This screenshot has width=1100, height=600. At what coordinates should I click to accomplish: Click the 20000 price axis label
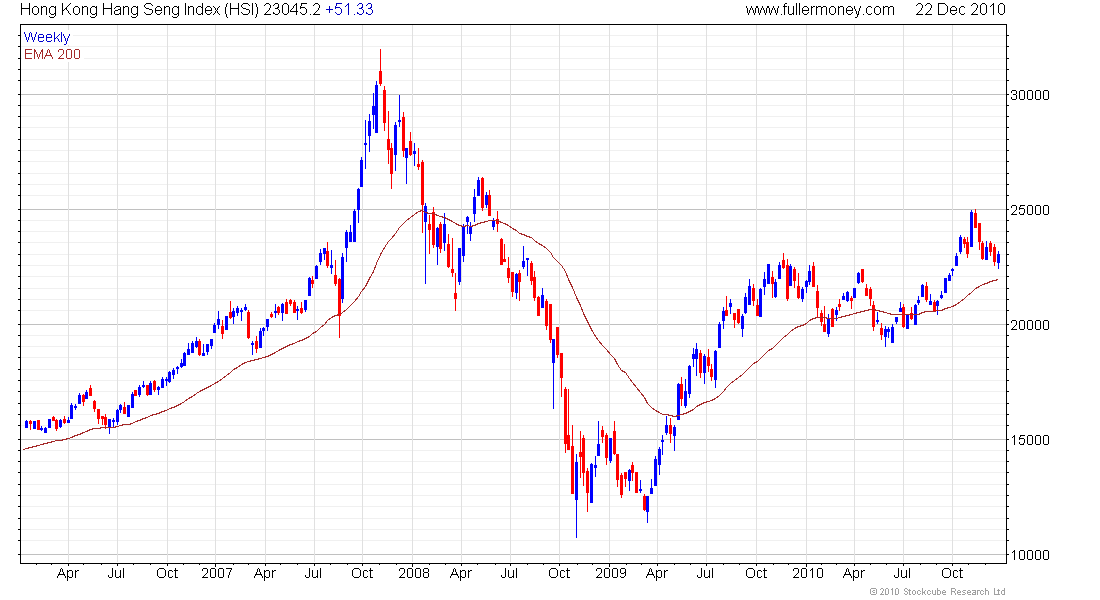tap(1030, 326)
